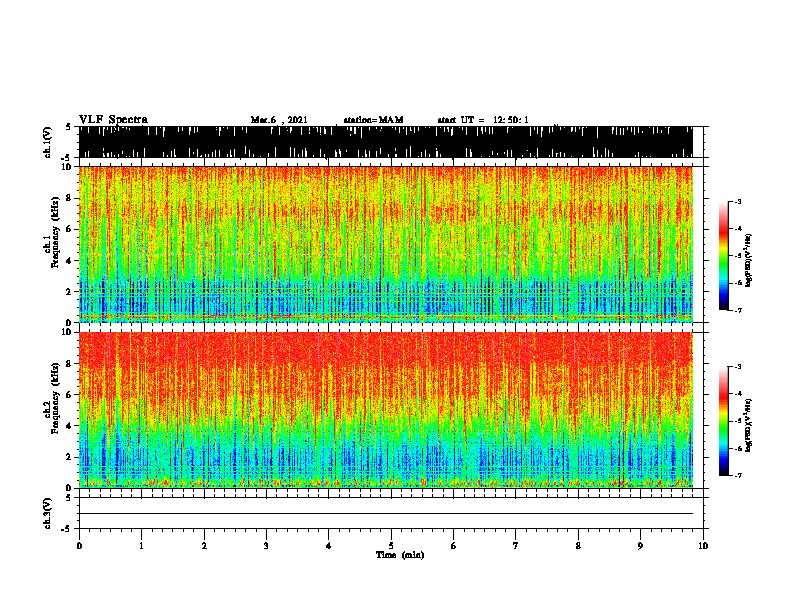
Task: Click time axis tick label "4"
Action: pos(329,546)
